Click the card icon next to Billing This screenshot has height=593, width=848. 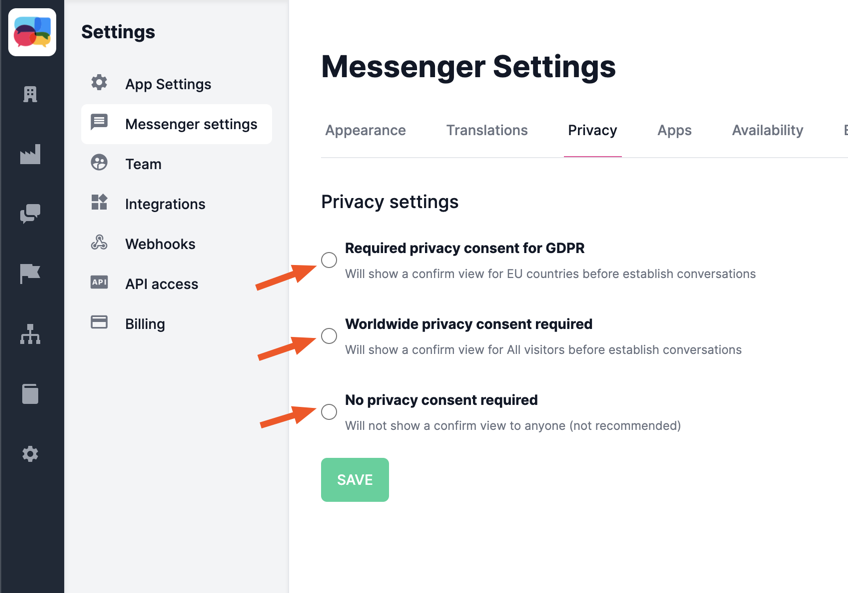99,323
